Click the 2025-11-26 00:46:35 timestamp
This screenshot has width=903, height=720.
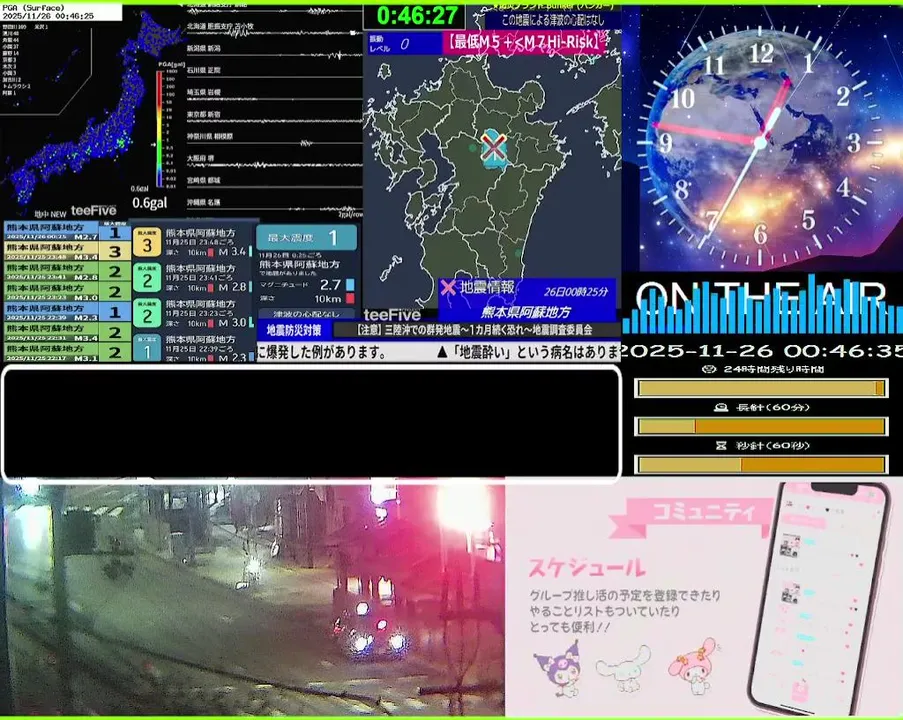tap(761, 351)
